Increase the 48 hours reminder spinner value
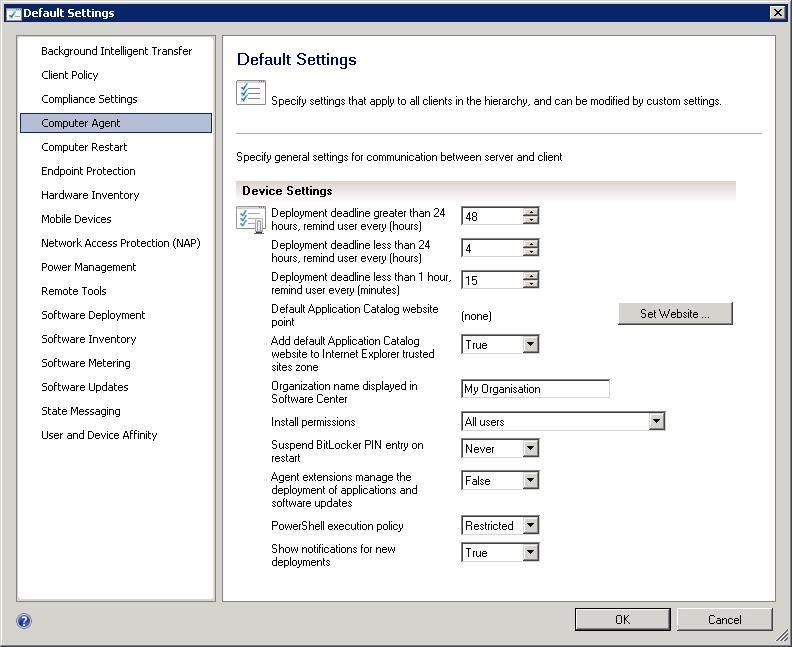This screenshot has height=647, width=792. point(531,211)
